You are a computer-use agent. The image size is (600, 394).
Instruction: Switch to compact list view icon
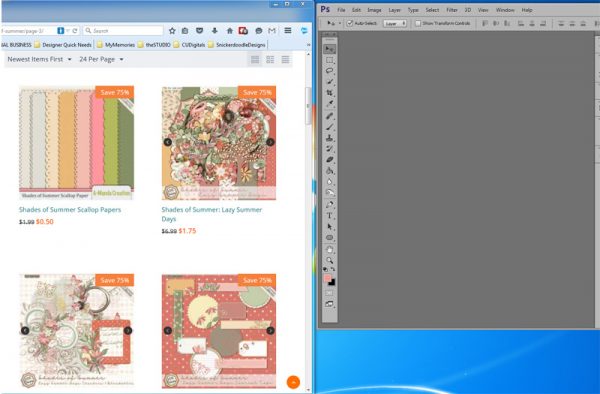pos(285,60)
